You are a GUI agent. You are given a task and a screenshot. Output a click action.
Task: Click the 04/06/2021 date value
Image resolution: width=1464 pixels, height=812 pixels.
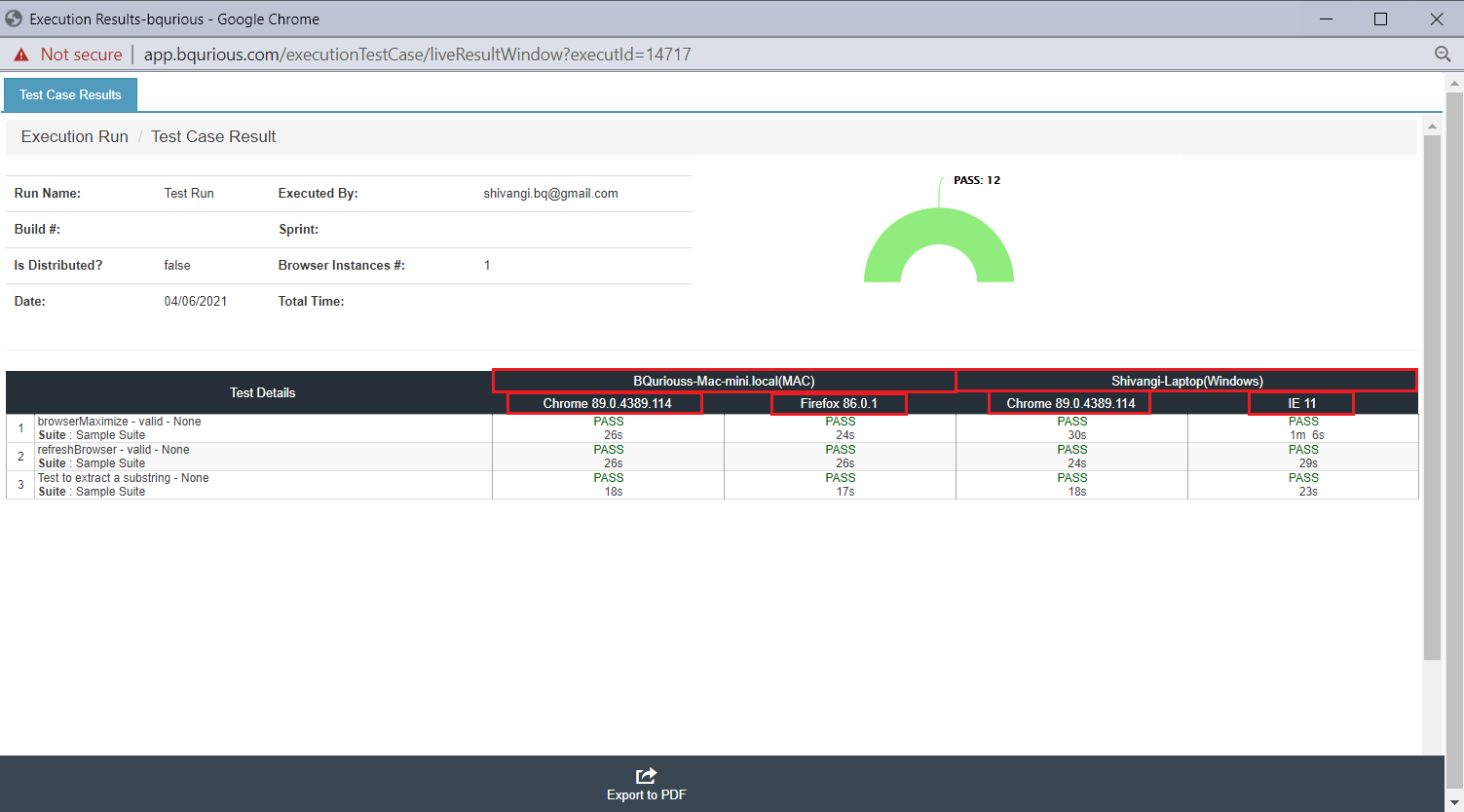(x=196, y=301)
